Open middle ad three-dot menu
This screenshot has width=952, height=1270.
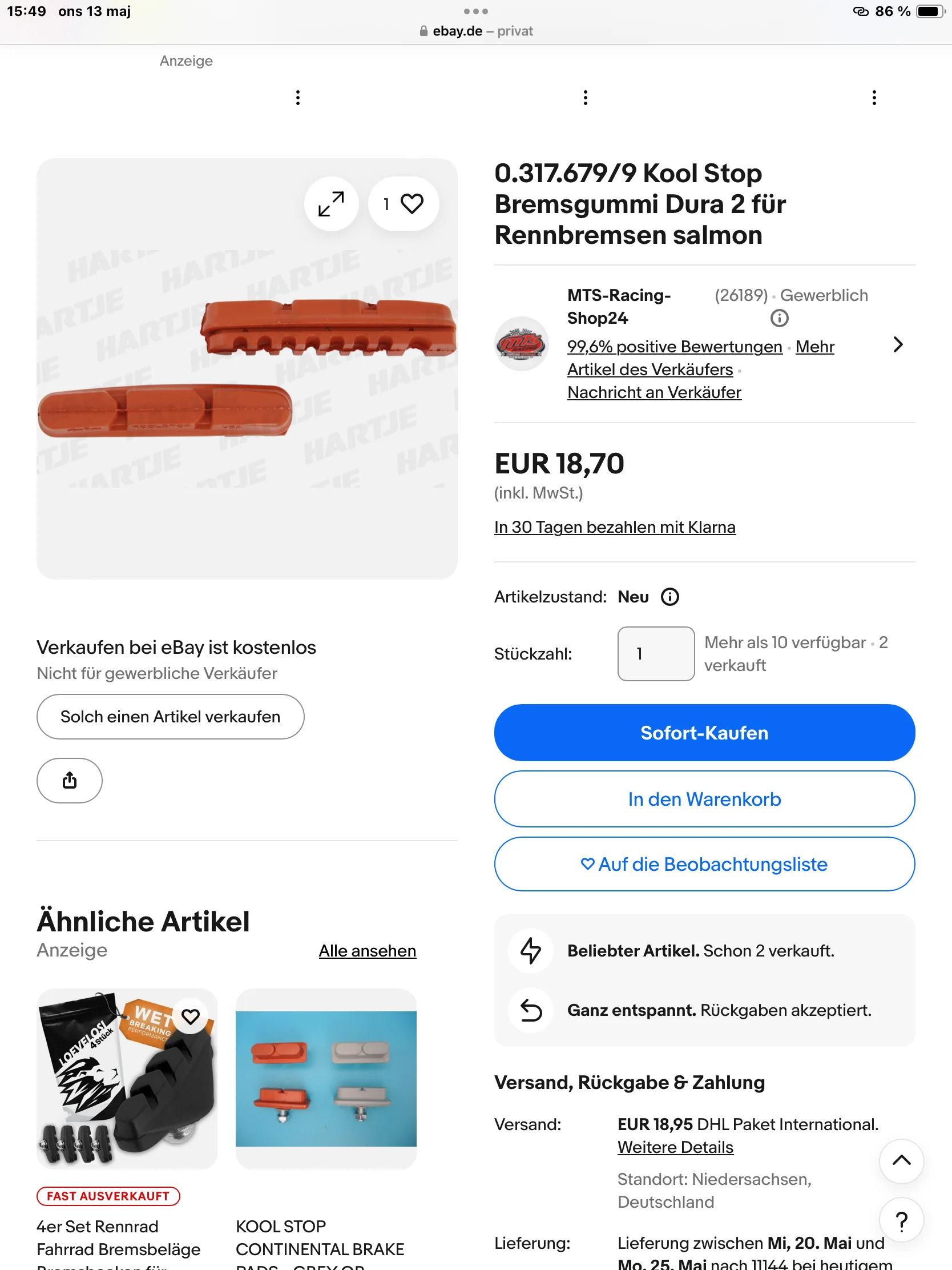coord(586,98)
